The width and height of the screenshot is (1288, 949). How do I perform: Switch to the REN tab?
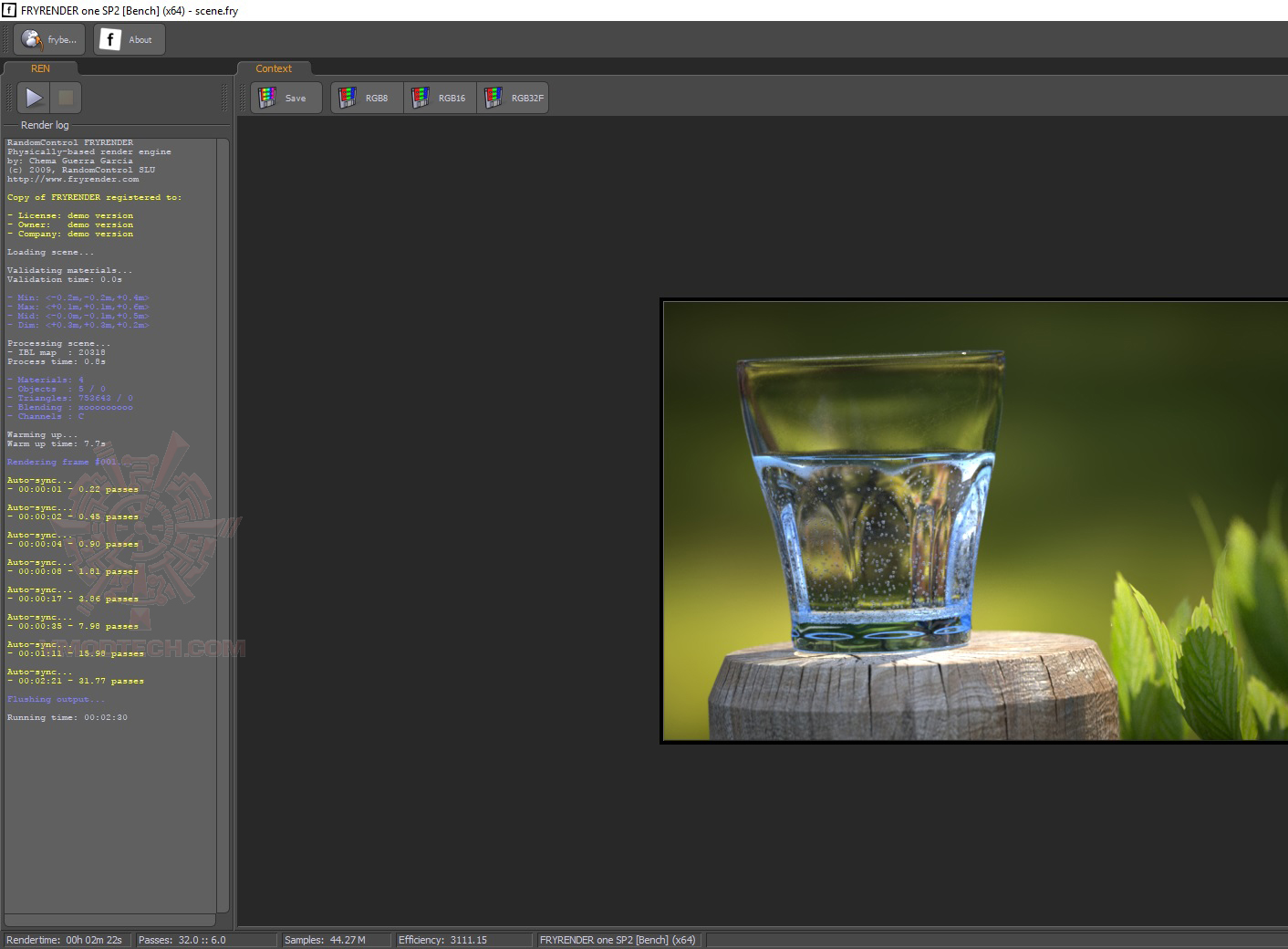pos(40,68)
